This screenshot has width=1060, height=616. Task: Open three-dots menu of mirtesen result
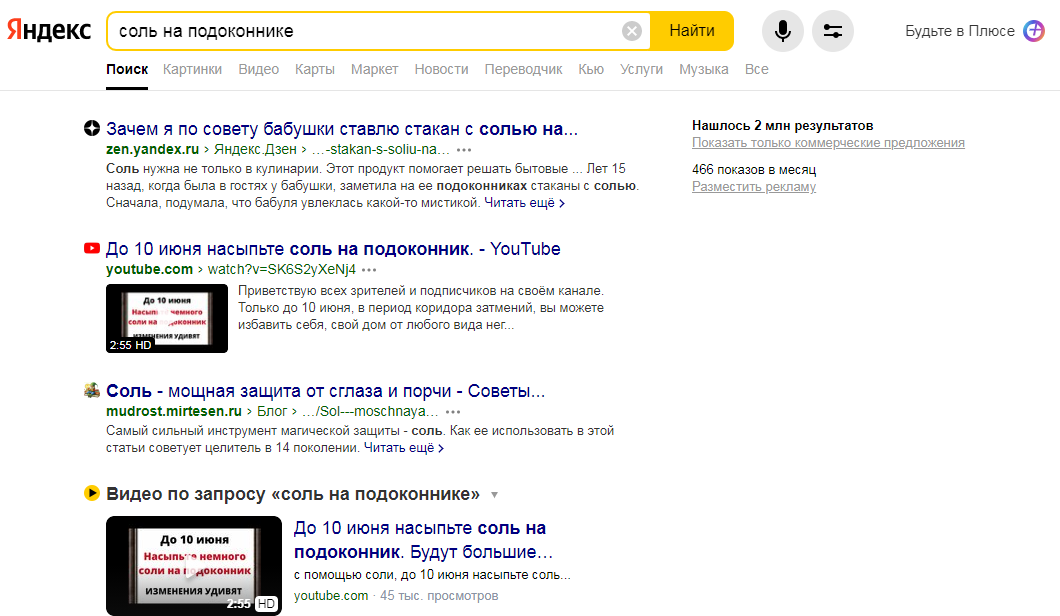[453, 412]
